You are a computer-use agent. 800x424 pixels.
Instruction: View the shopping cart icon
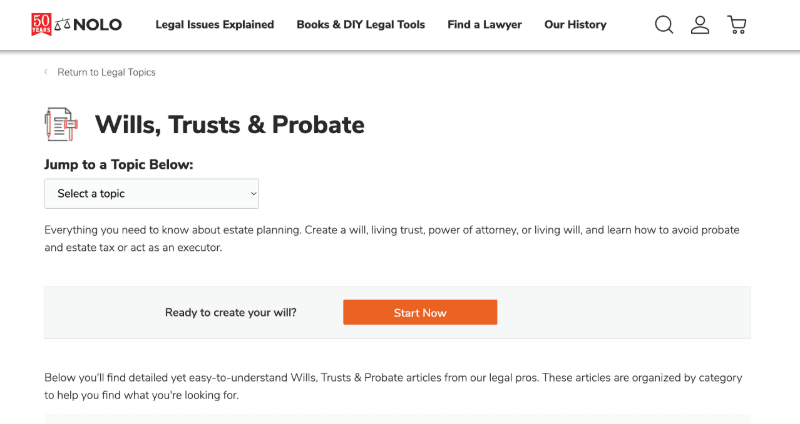coord(737,24)
